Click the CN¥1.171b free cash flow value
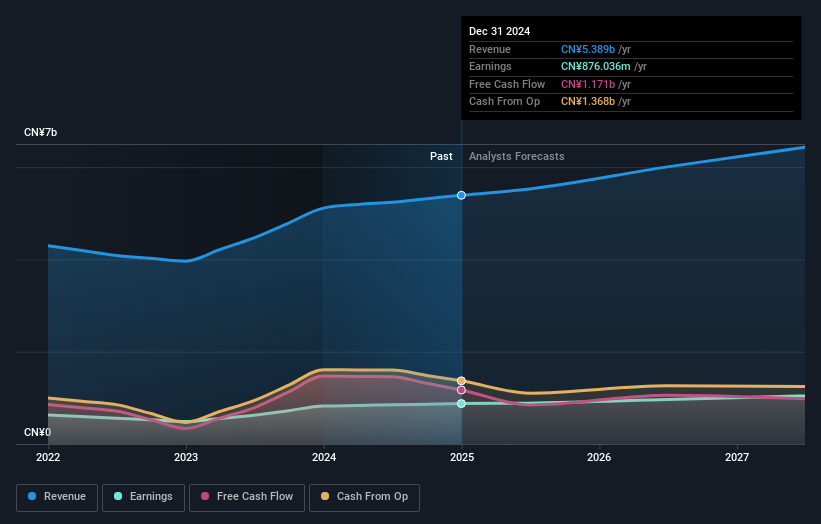The height and width of the screenshot is (524, 821). click(x=588, y=84)
